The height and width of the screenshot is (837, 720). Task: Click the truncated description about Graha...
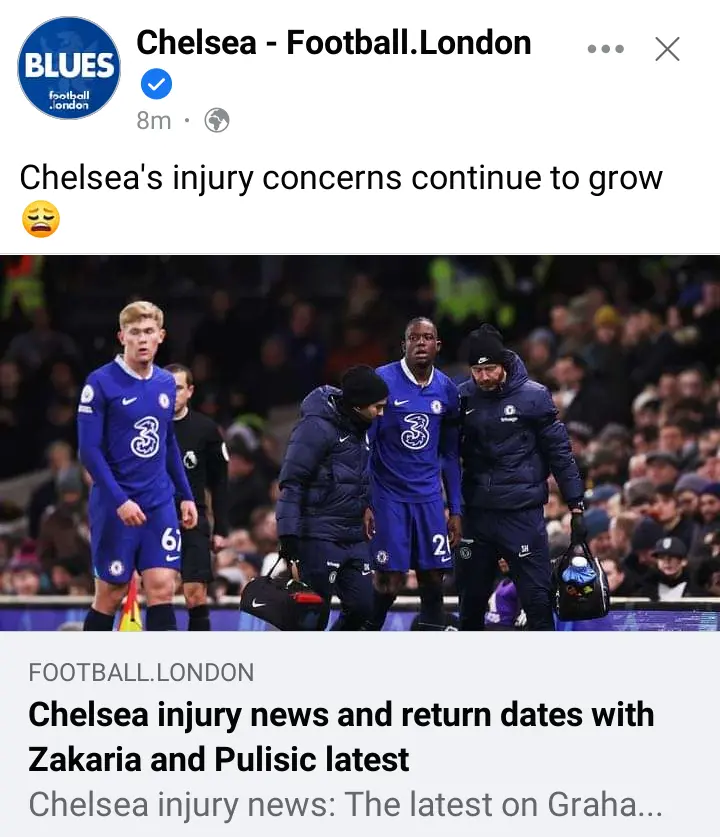coord(345,804)
